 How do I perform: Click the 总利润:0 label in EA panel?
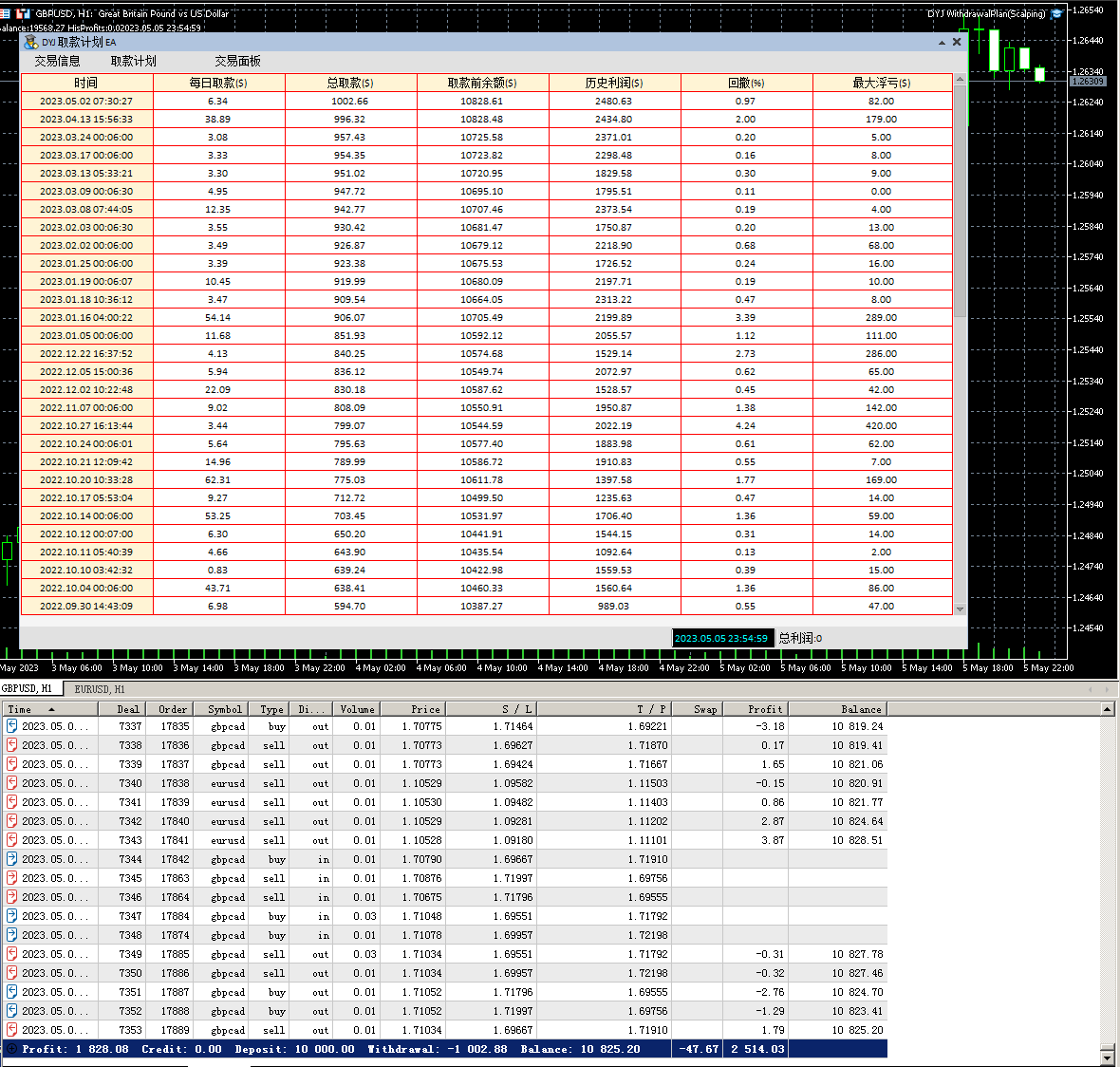[x=800, y=638]
